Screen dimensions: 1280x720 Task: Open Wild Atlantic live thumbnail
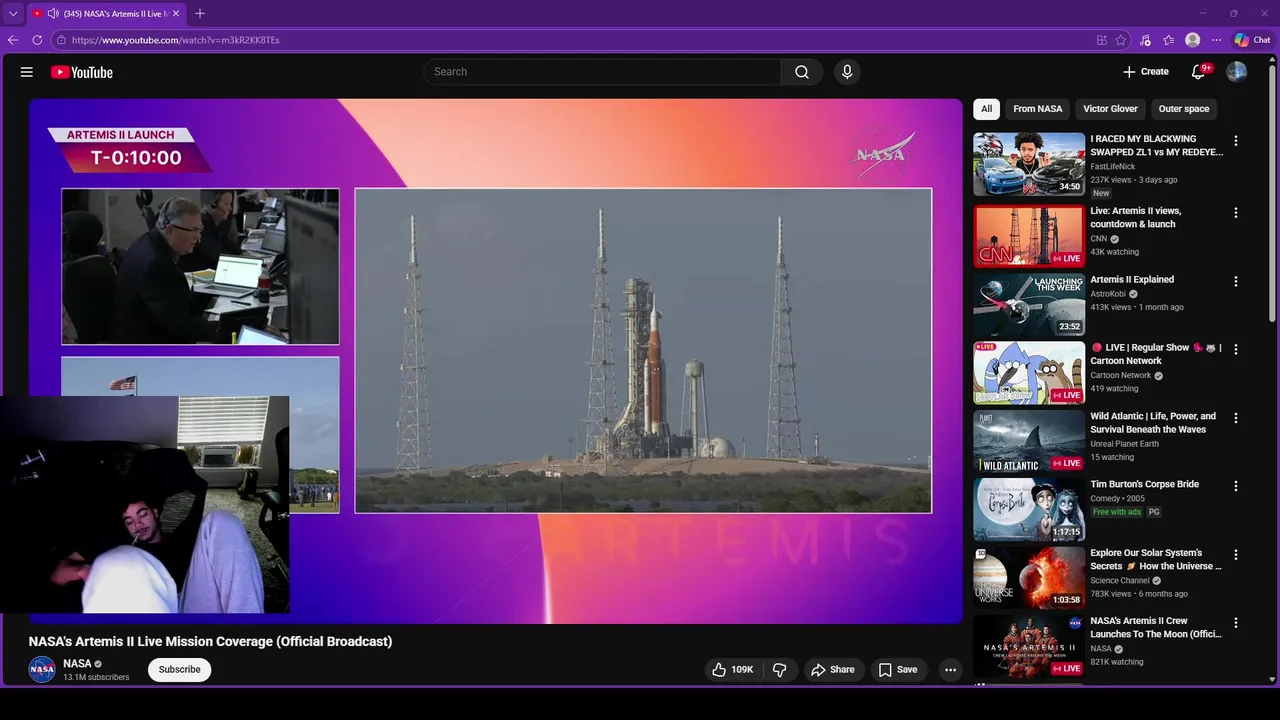(x=1029, y=441)
